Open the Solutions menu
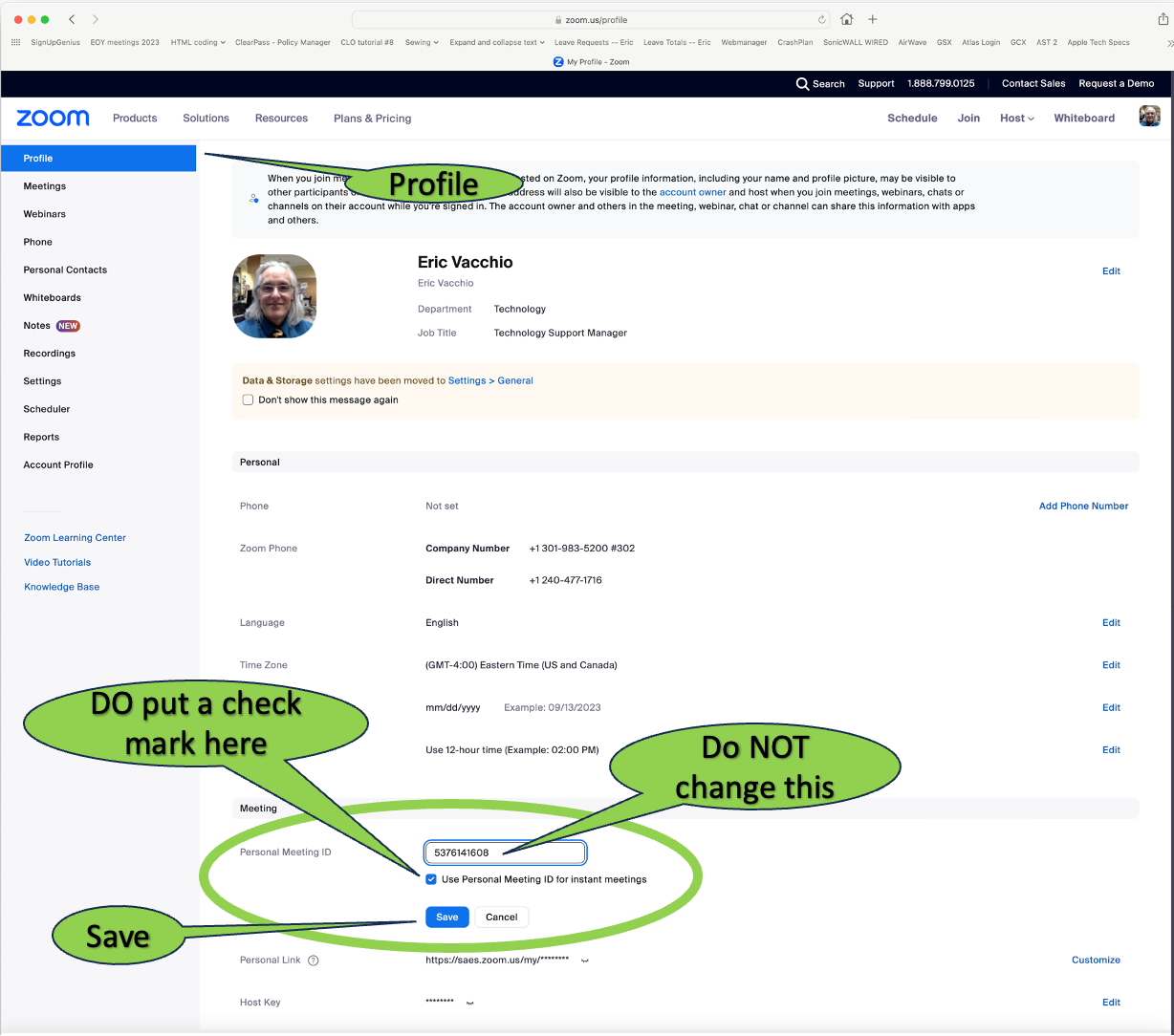 pos(207,119)
